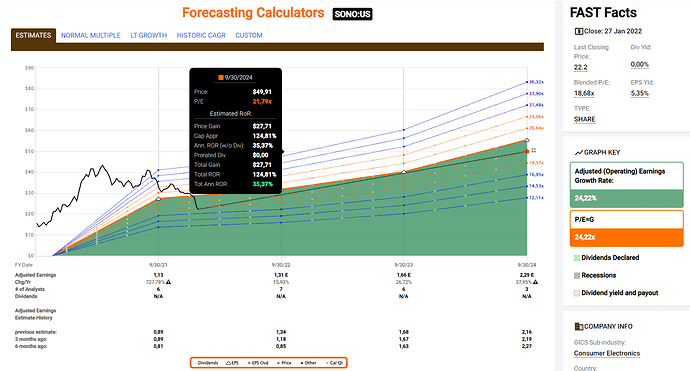Image resolution: width=690 pixels, height=371 pixels.
Task: Click the green 24,22% swatch
Action: 627,198
